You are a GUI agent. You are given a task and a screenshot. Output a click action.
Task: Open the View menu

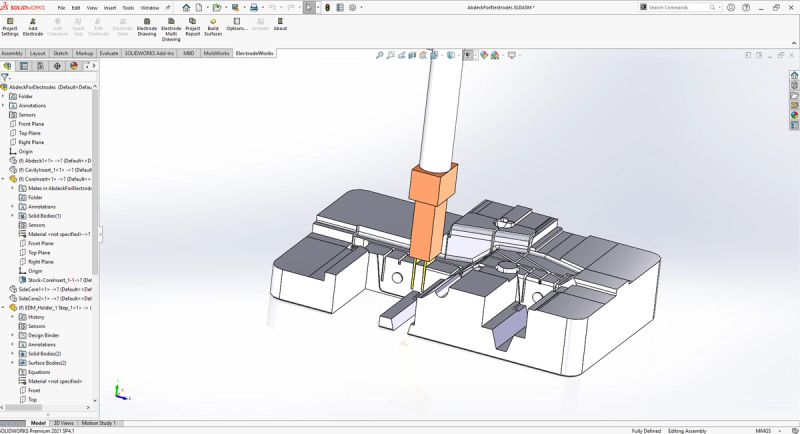pyautogui.click(x=92, y=8)
